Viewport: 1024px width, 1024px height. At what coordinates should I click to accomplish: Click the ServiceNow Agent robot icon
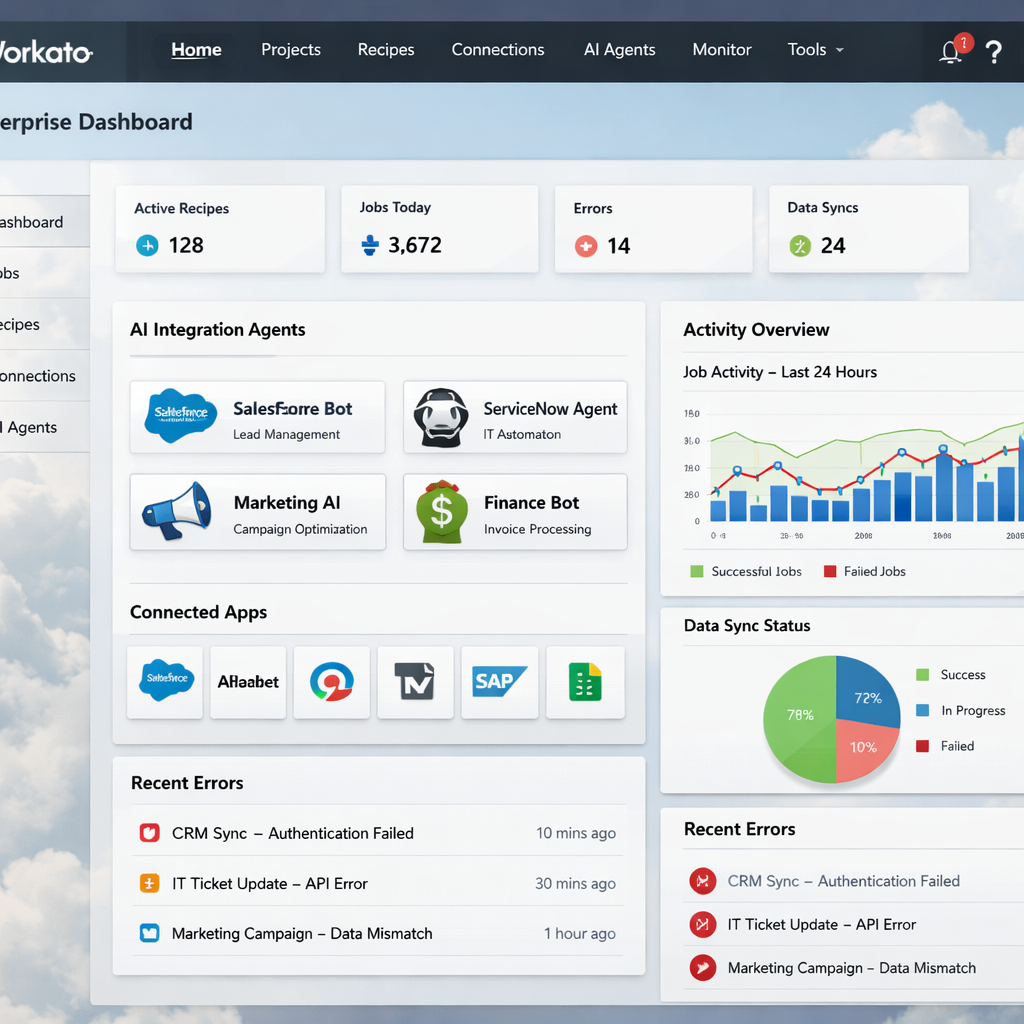[441, 417]
